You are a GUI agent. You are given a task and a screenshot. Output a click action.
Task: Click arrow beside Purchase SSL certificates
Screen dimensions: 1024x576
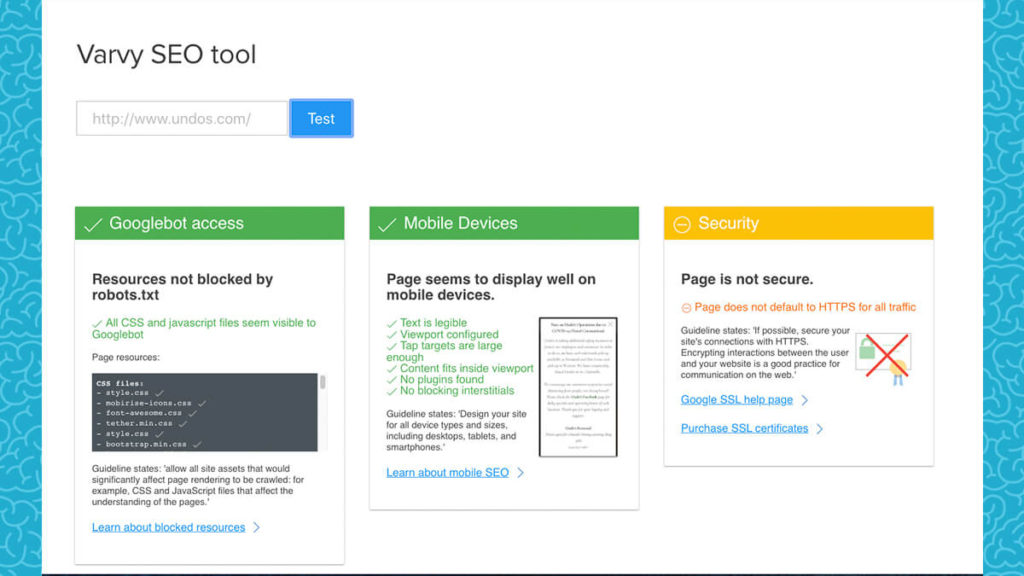tap(820, 429)
